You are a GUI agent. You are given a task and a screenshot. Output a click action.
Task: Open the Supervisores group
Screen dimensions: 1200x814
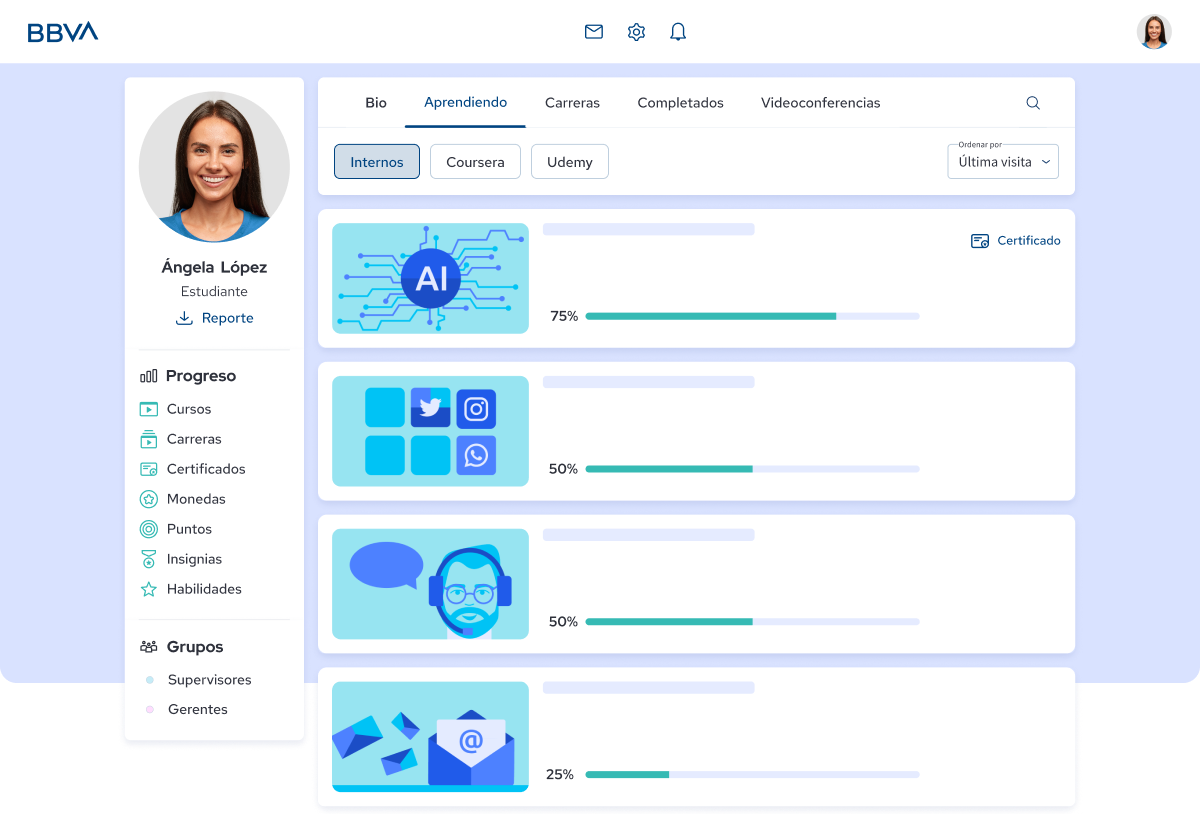pyautogui.click(x=210, y=680)
